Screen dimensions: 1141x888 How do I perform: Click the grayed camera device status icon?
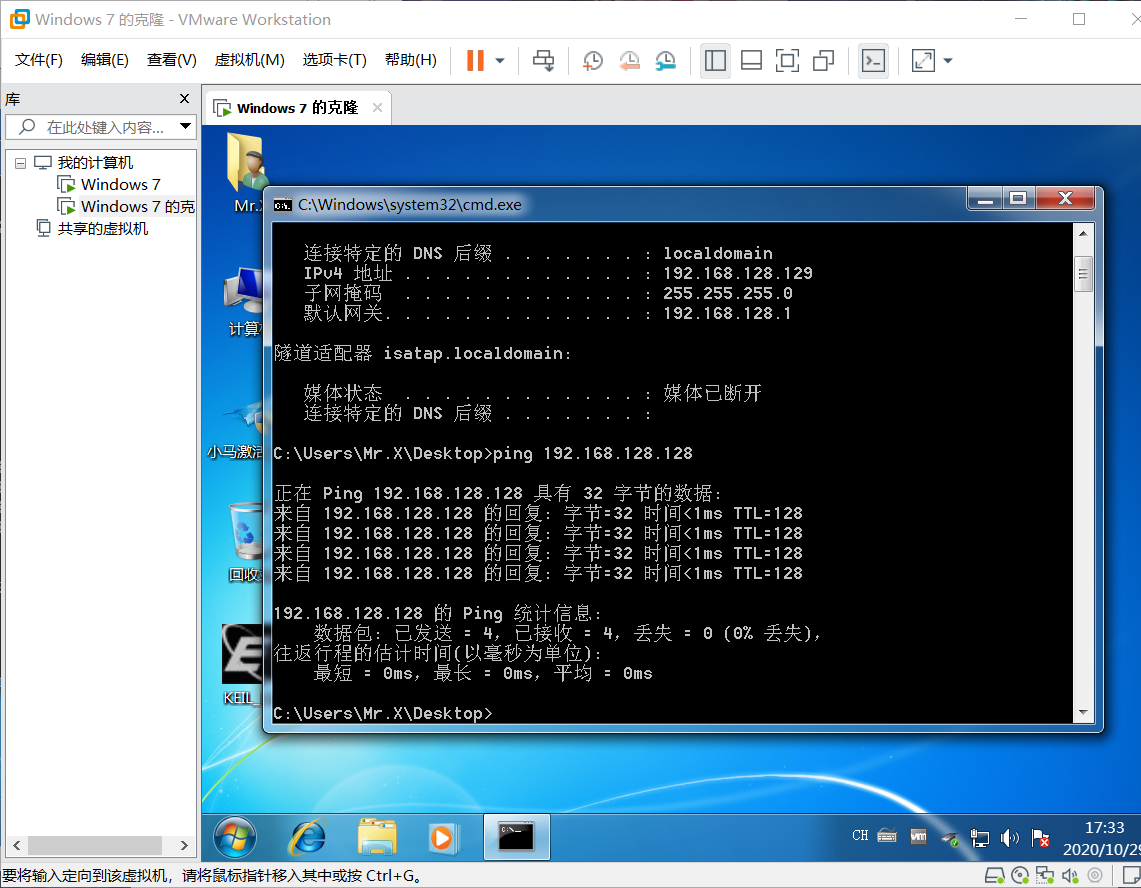click(x=1095, y=875)
